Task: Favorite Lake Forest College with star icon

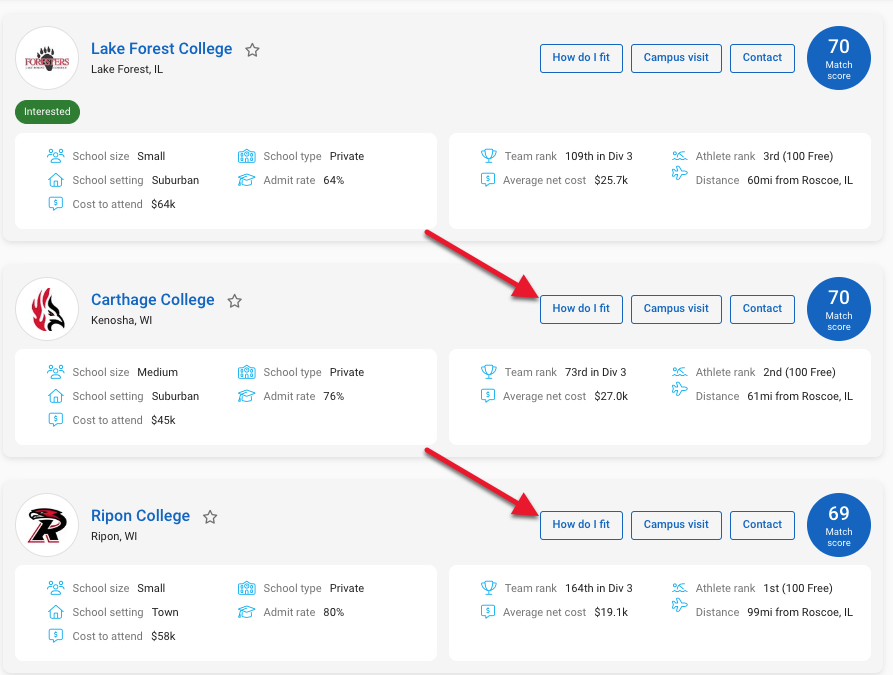Action: pos(252,50)
